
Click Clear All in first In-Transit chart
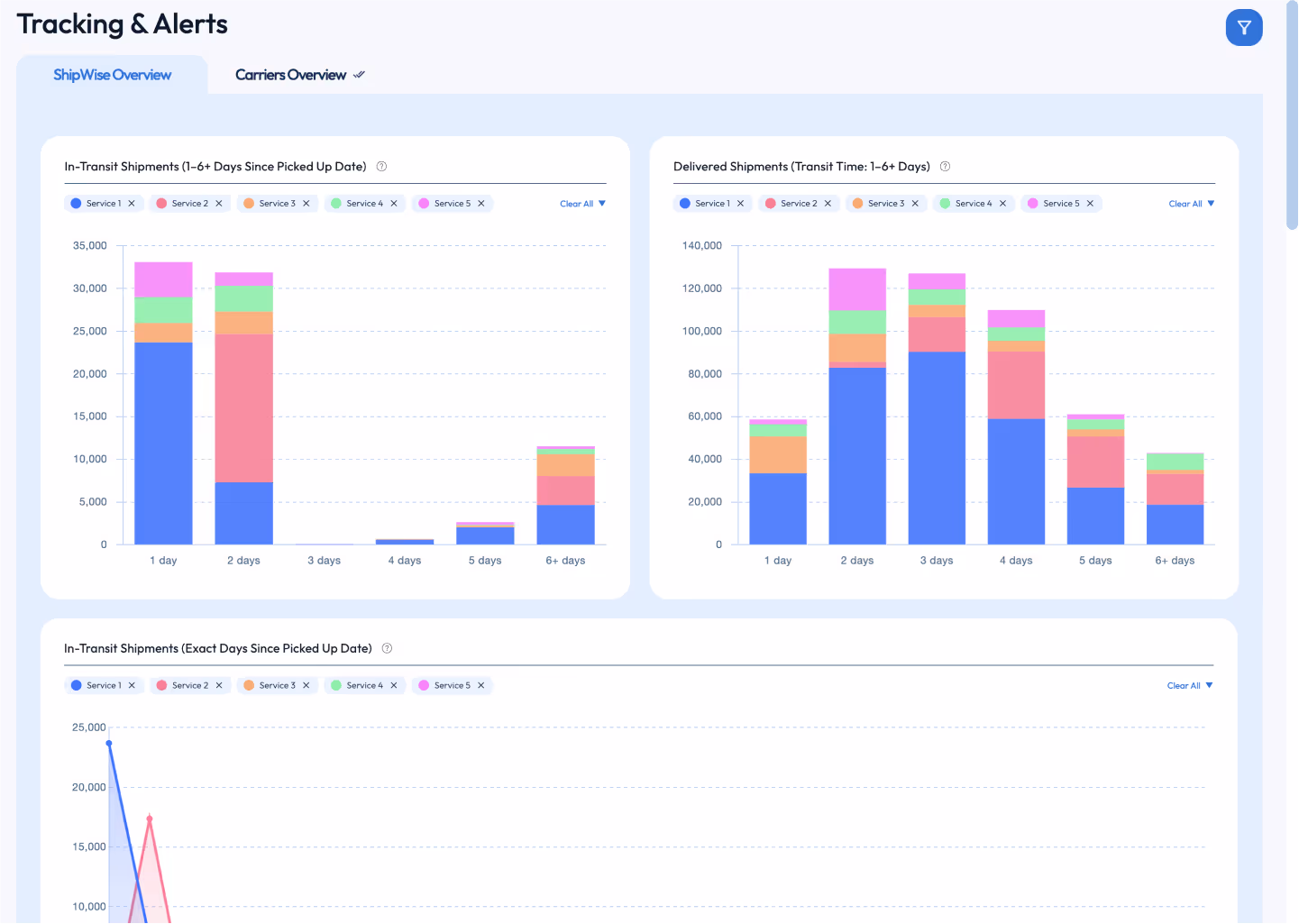click(x=576, y=204)
